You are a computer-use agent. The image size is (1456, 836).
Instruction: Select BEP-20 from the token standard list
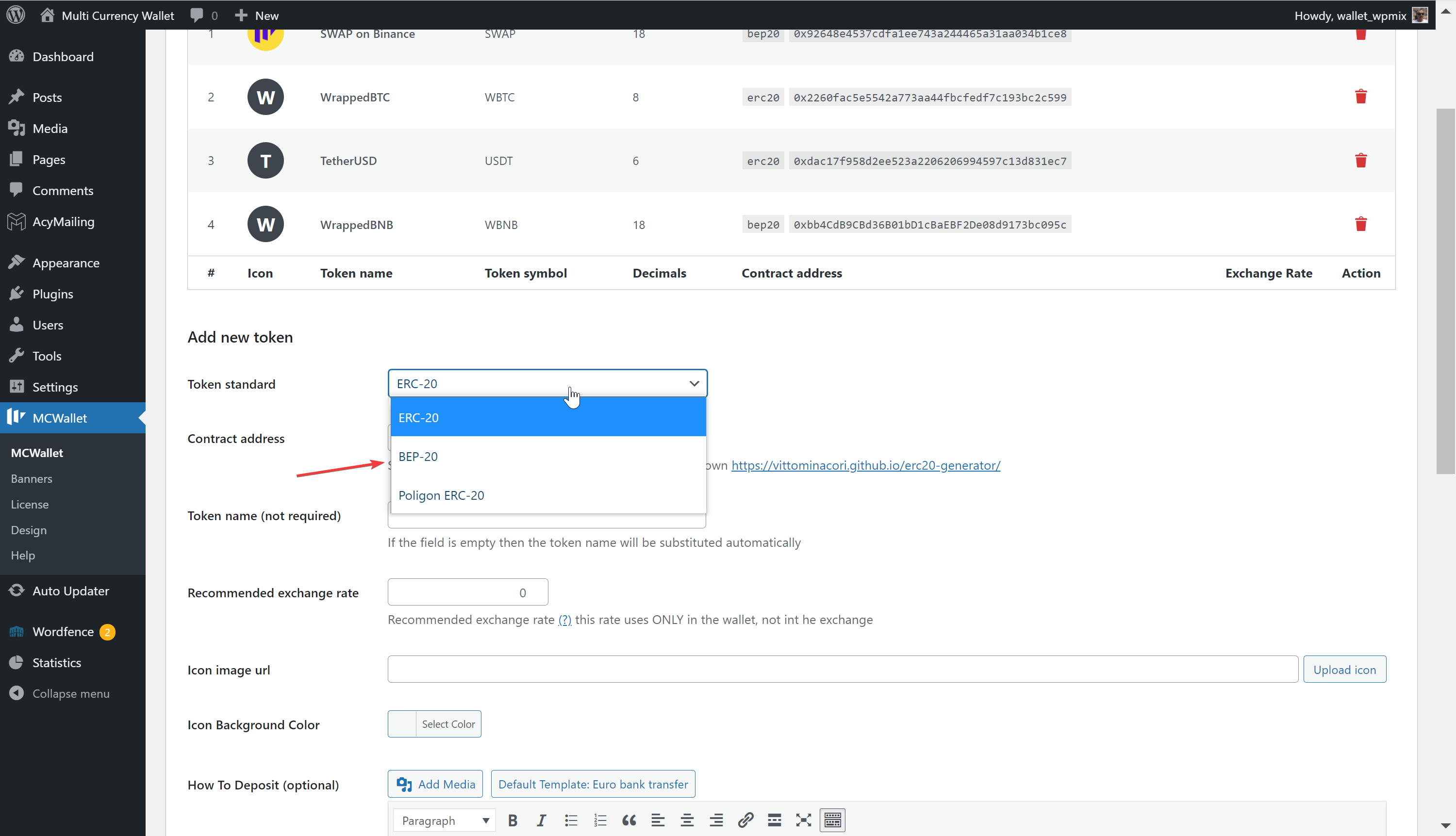pyautogui.click(x=418, y=456)
